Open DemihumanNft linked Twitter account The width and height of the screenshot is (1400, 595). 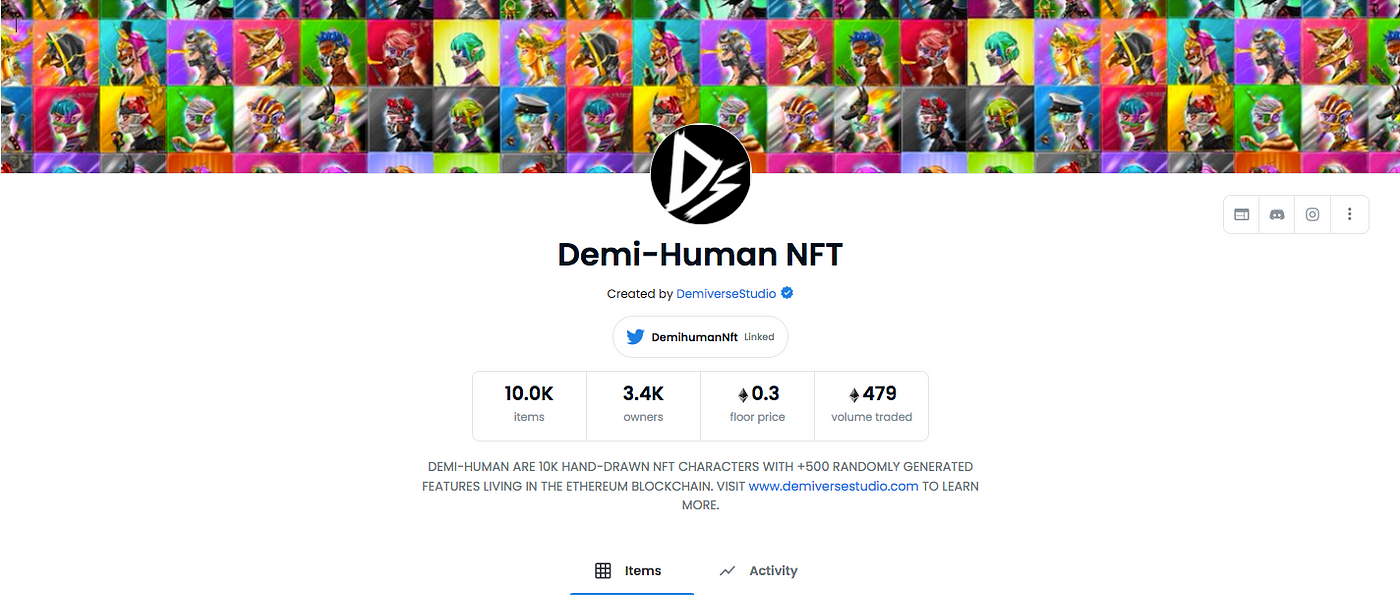coord(700,337)
